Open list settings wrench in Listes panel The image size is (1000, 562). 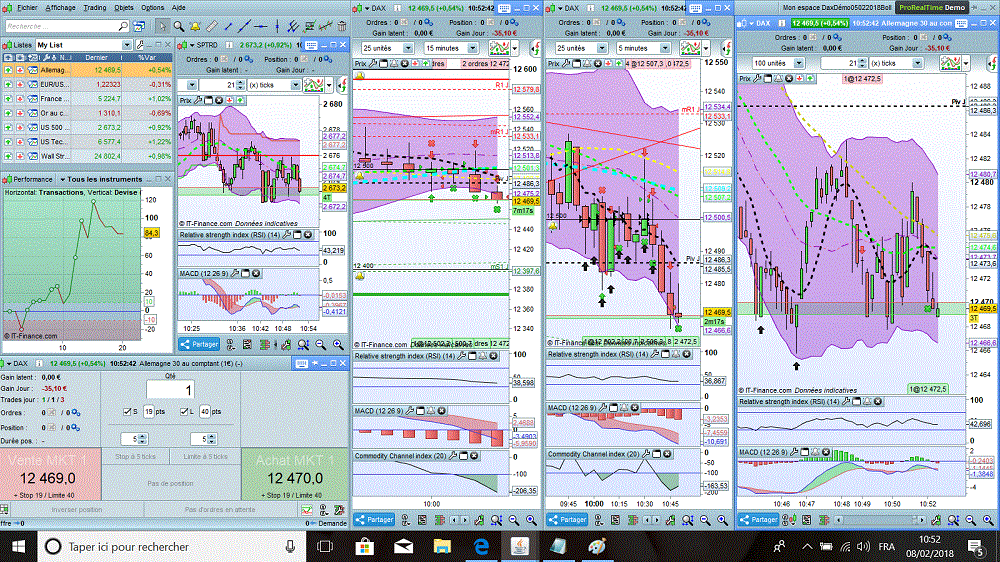pos(140,45)
